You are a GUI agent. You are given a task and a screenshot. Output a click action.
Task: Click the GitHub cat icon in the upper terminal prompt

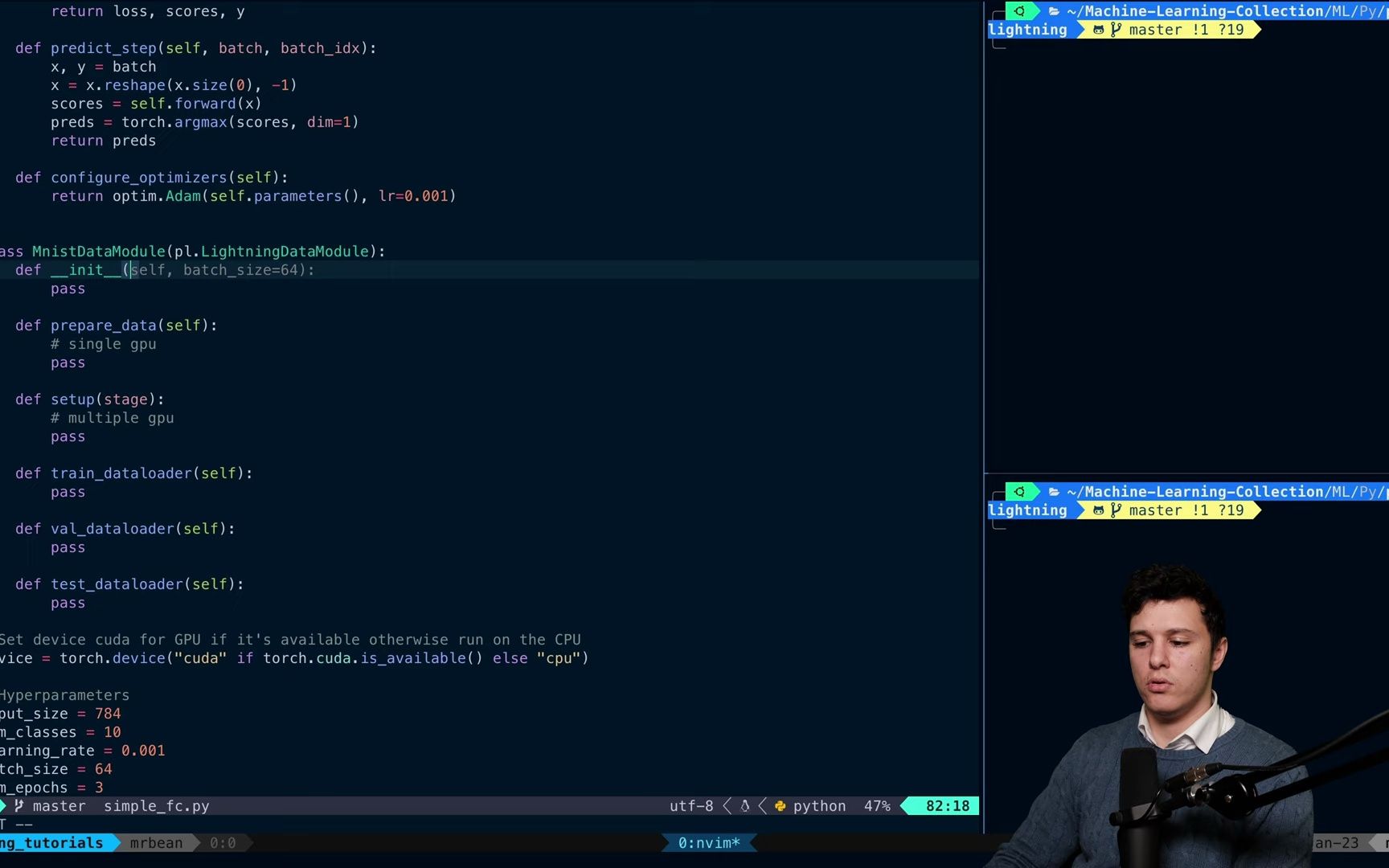(x=1098, y=30)
